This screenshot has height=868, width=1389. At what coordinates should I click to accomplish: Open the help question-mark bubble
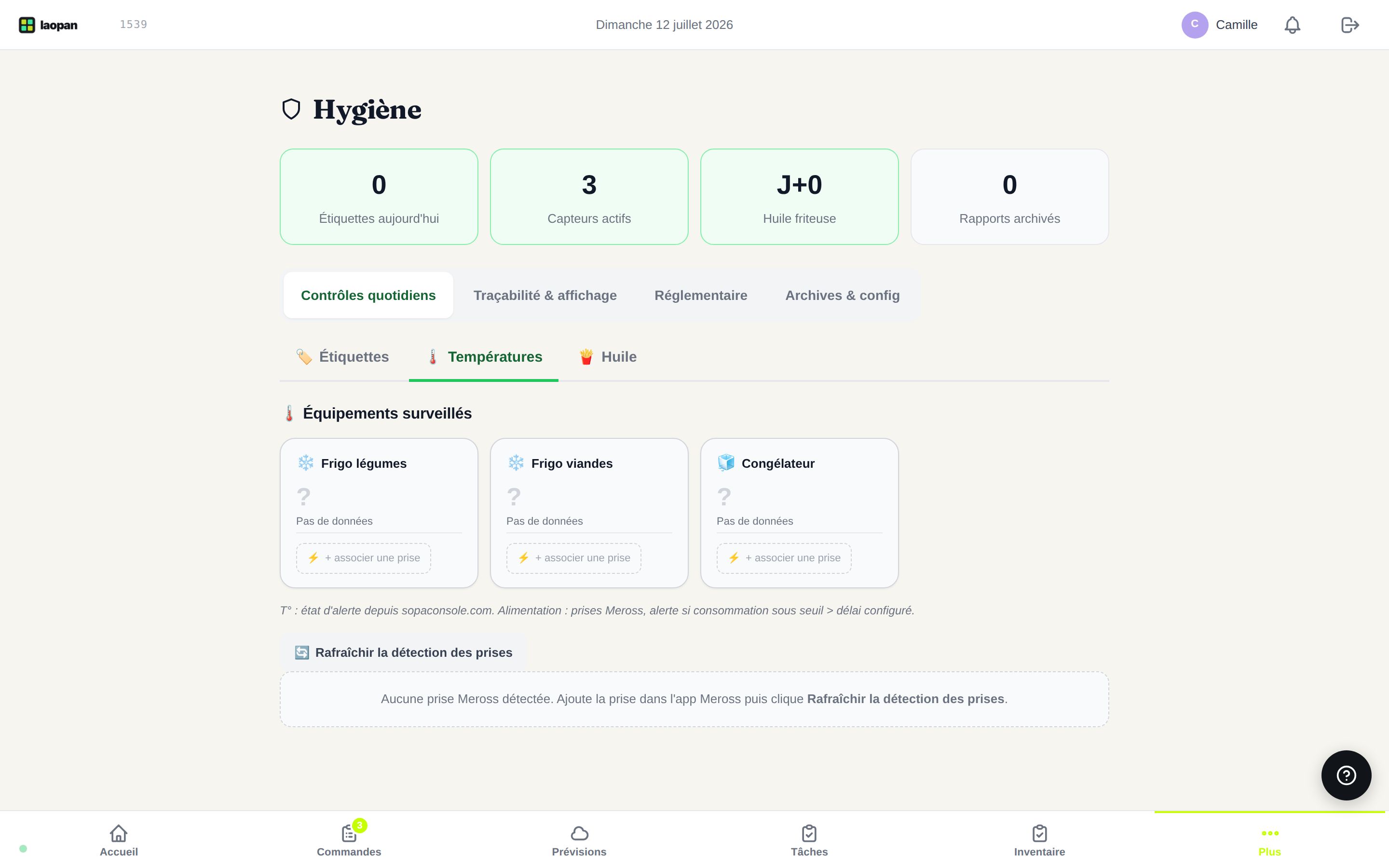(x=1346, y=775)
